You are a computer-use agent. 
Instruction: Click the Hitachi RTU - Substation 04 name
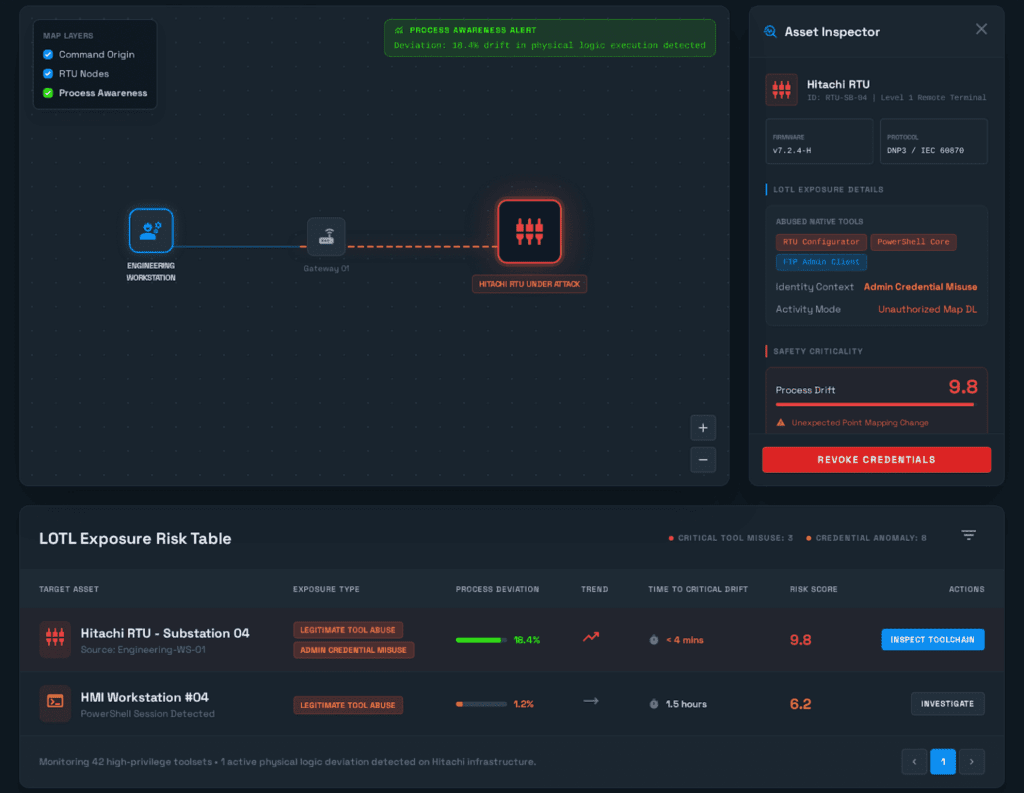[165, 633]
